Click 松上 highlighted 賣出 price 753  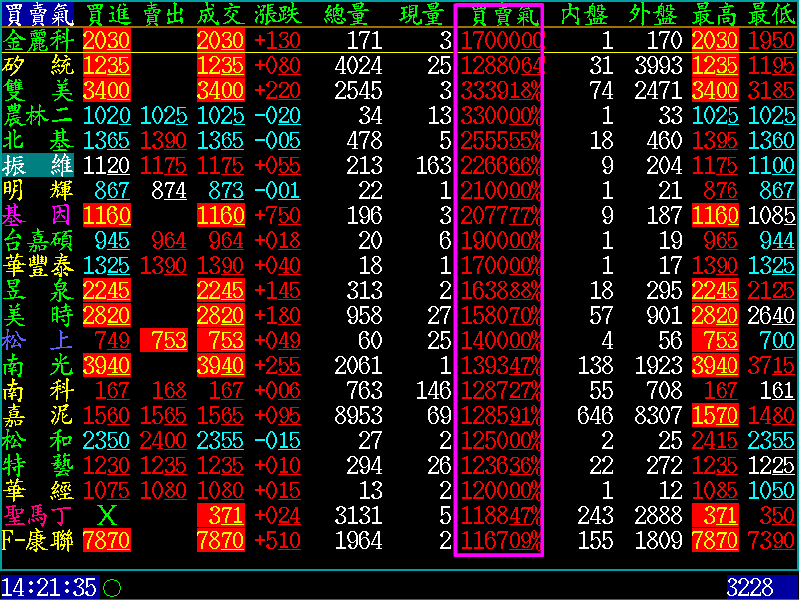point(164,340)
